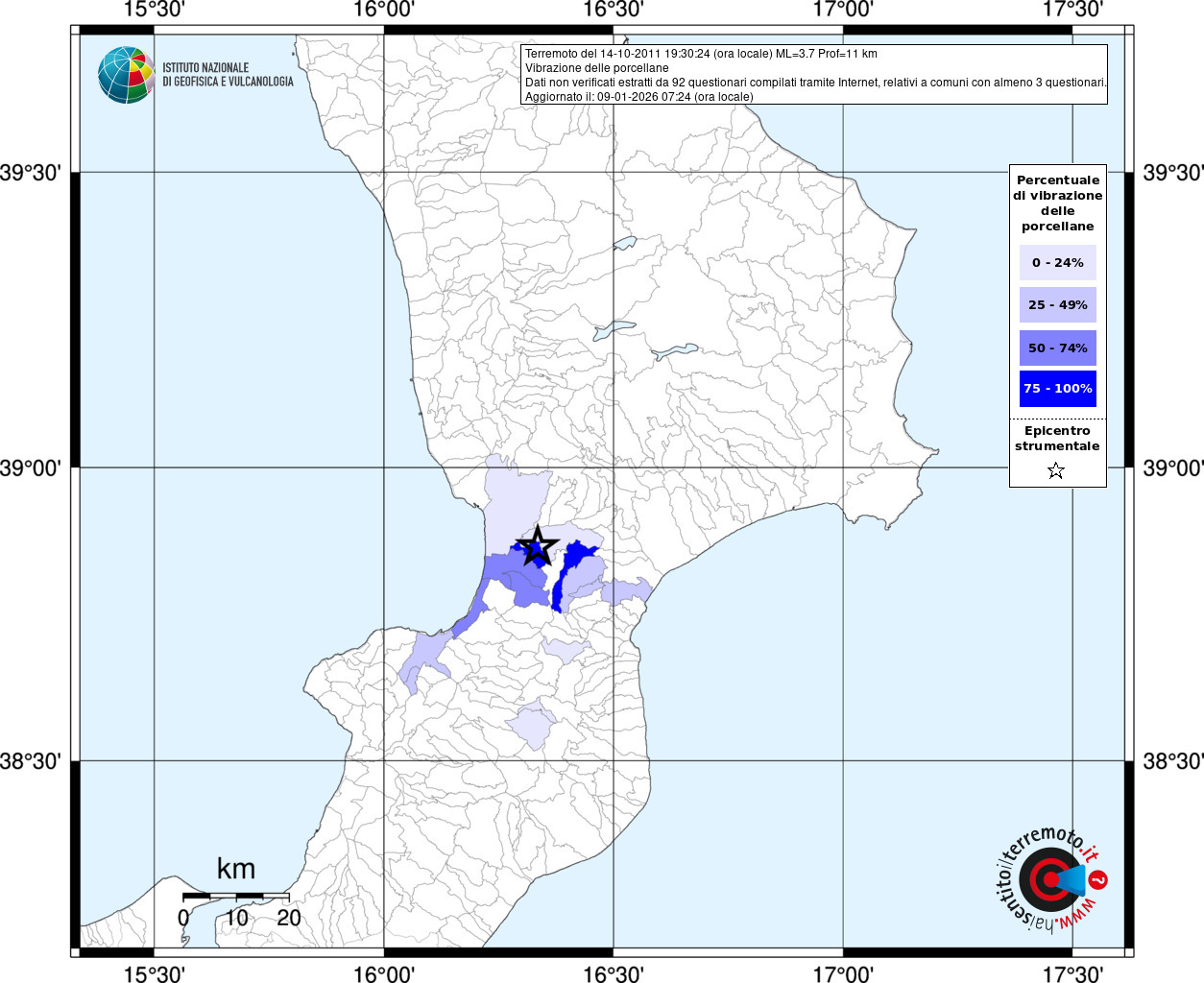
Task: Click the INGV globe logo
Action: point(126,75)
